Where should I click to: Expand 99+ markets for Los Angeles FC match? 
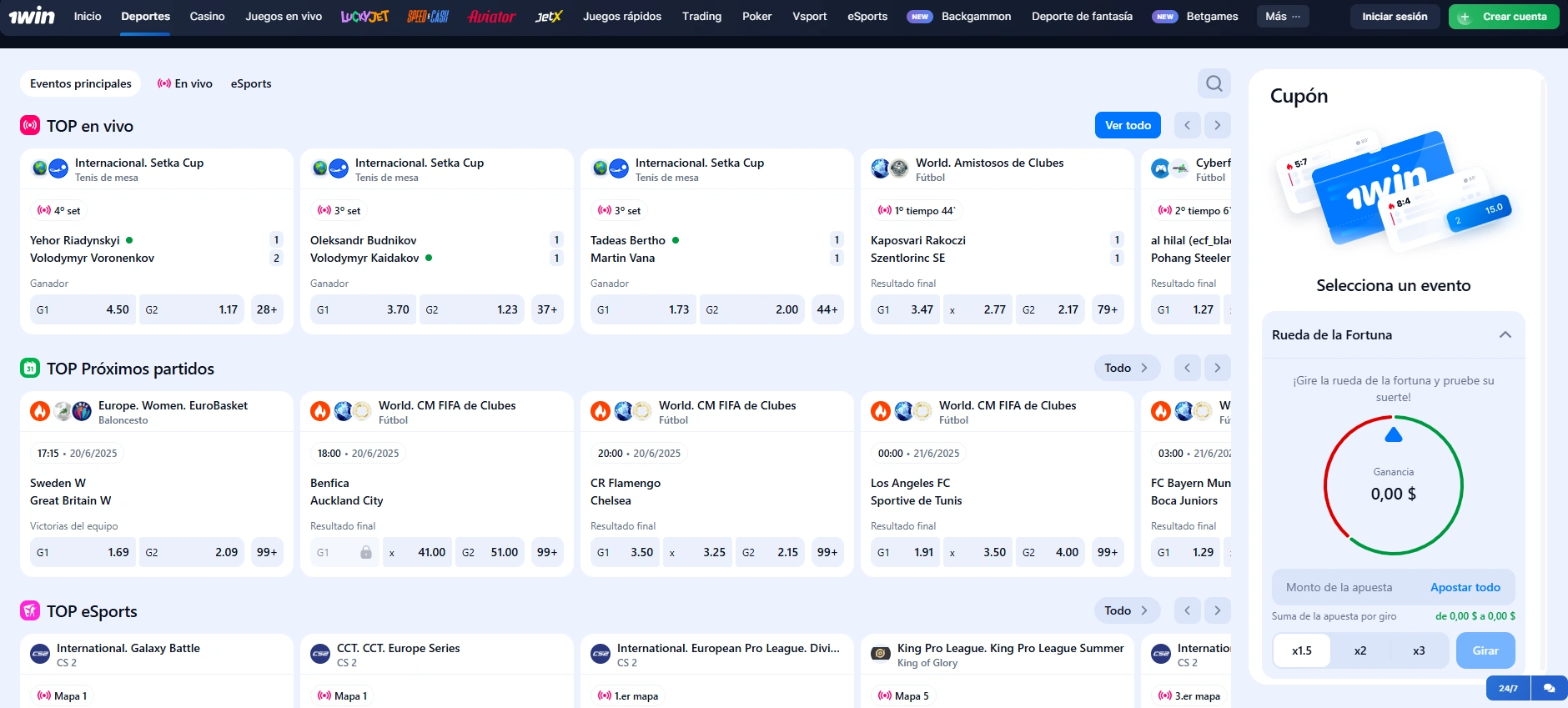tap(1108, 552)
